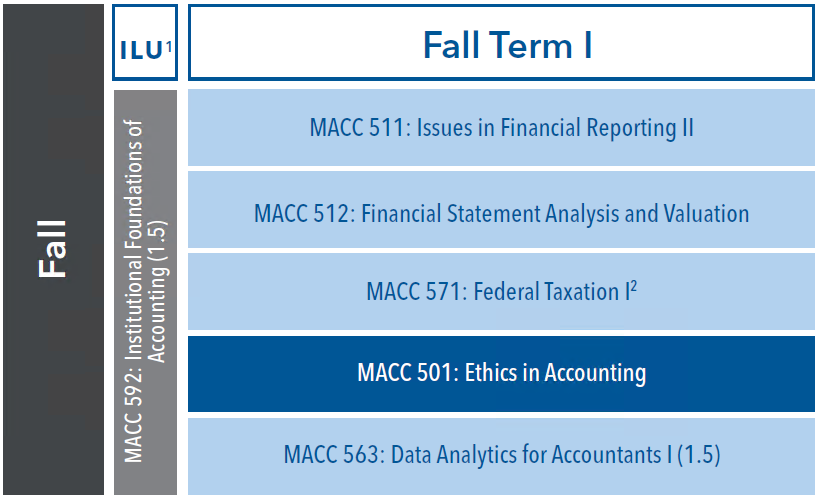The image size is (819, 500).
Task: Choose MACC 563 Data Analytics for Accountants I
Action: (x=501, y=456)
